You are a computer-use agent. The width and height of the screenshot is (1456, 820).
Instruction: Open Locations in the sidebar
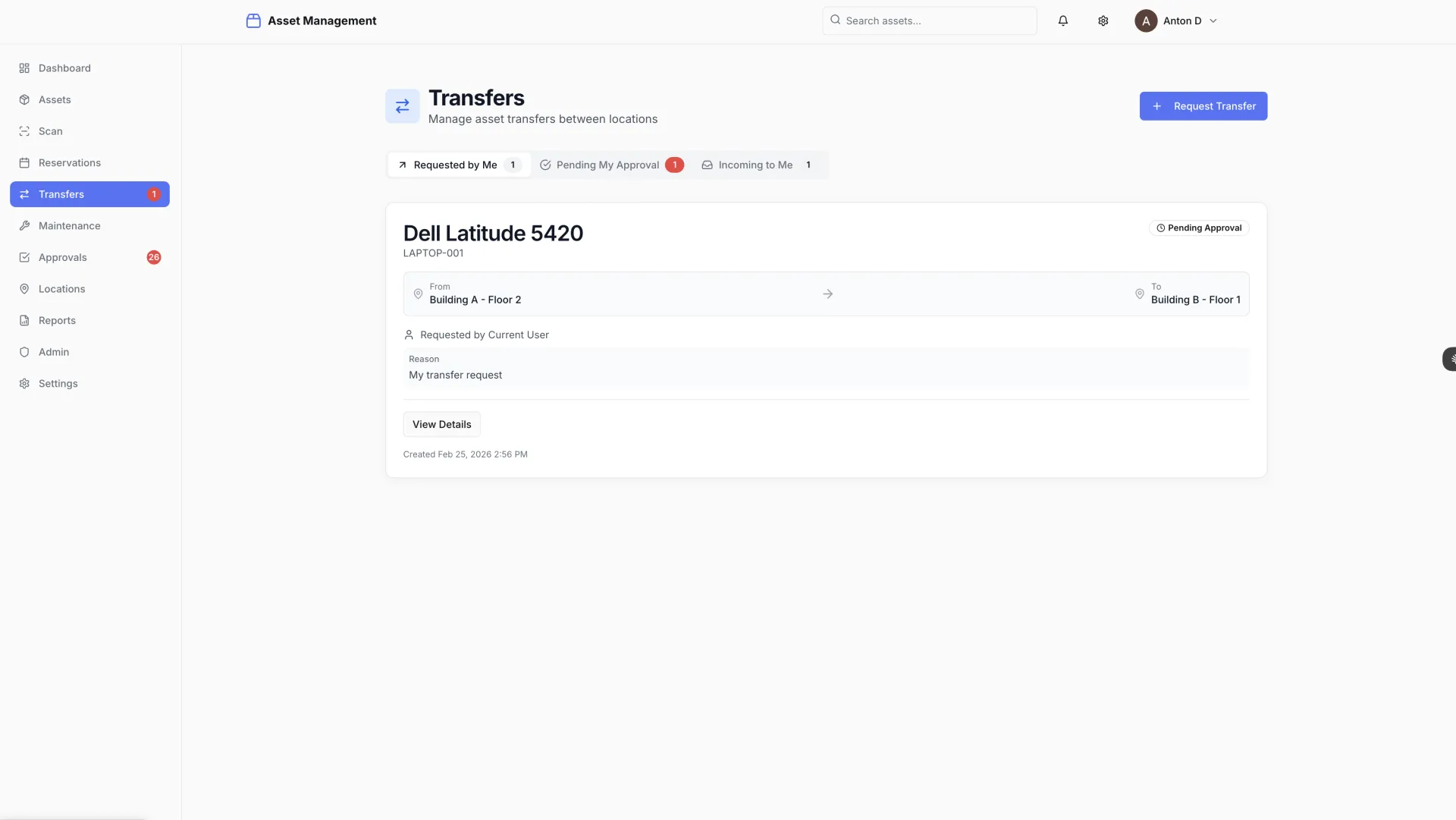click(61, 289)
